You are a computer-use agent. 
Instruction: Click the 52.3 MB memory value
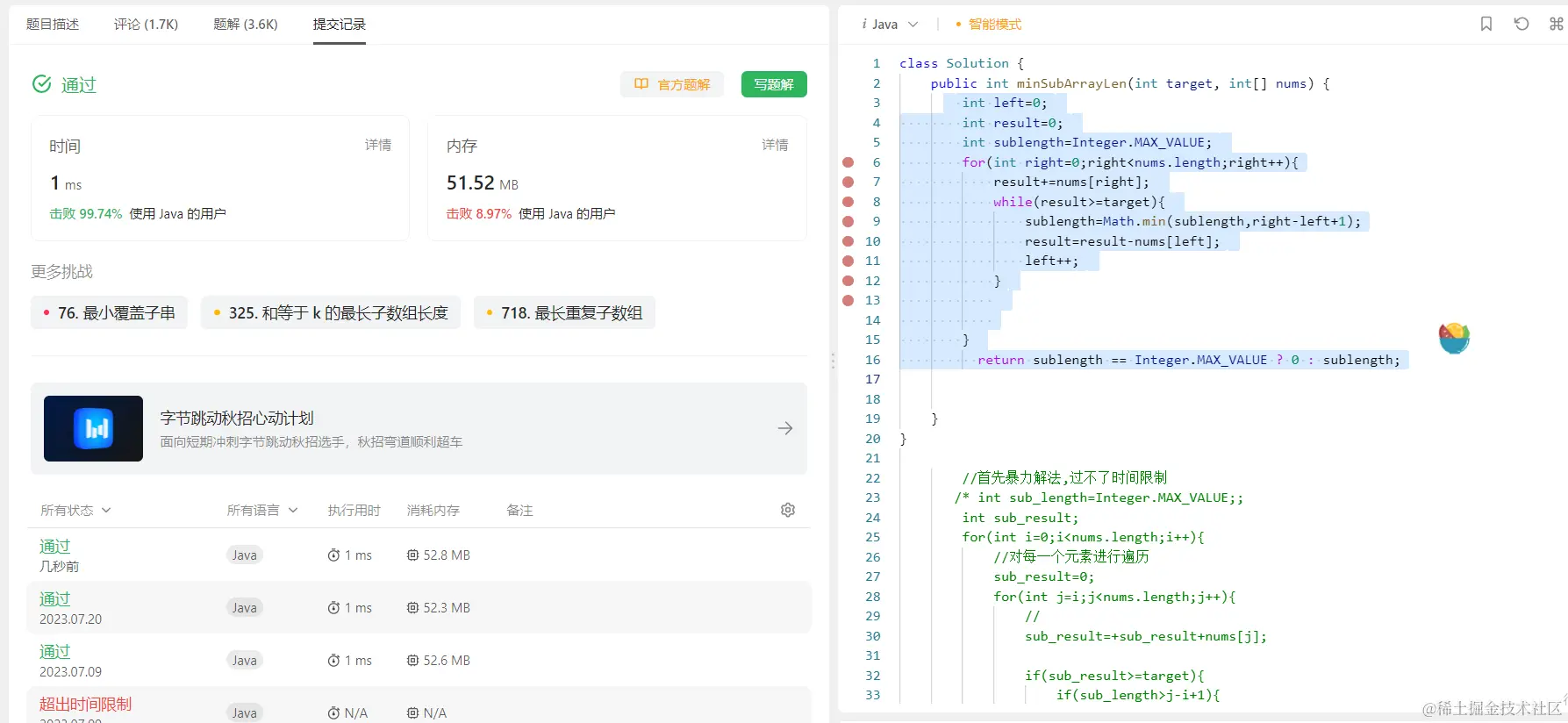pos(447,608)
